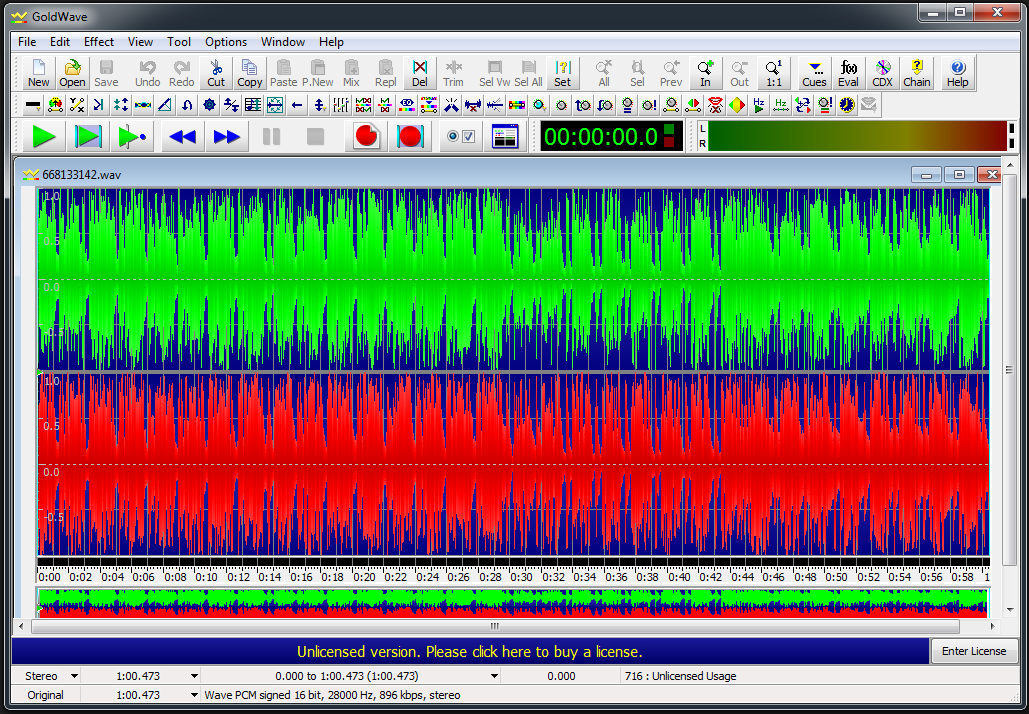Start recording with the red record button
1029x714 pixels.
(366, 137)
